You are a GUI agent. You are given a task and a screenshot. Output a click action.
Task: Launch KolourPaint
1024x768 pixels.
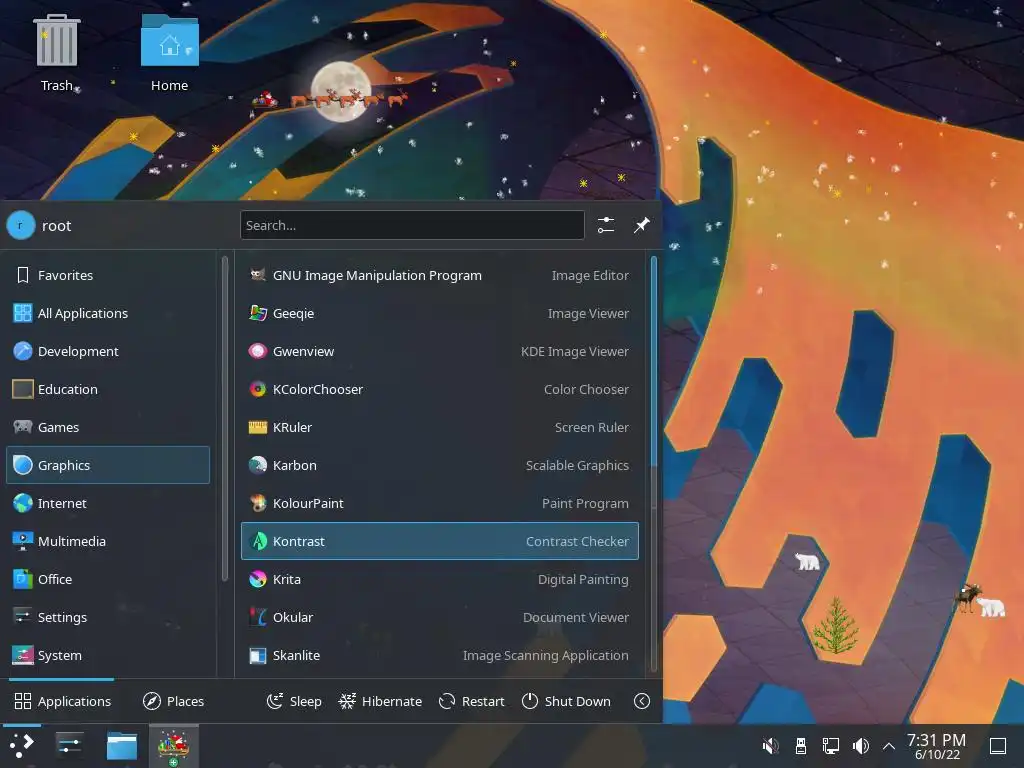[x=440, y=504]
